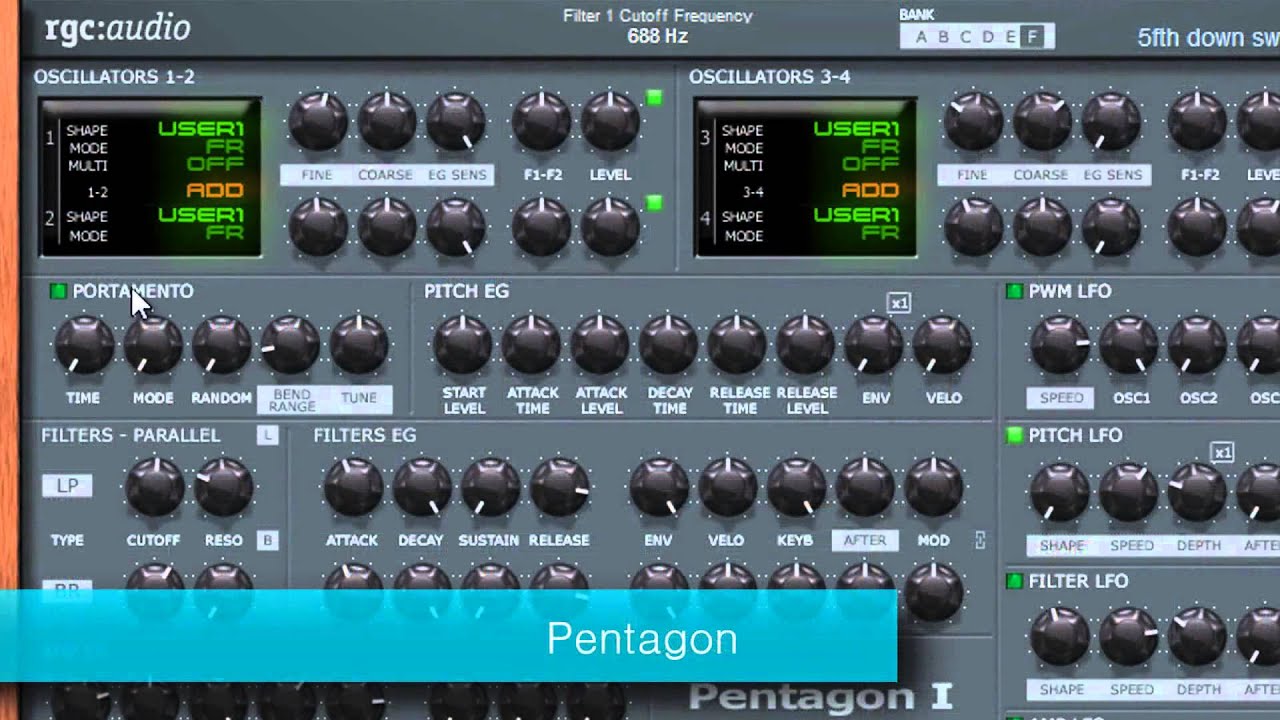Select bank F
The image size is (1280, 720).
(1033, 38)
